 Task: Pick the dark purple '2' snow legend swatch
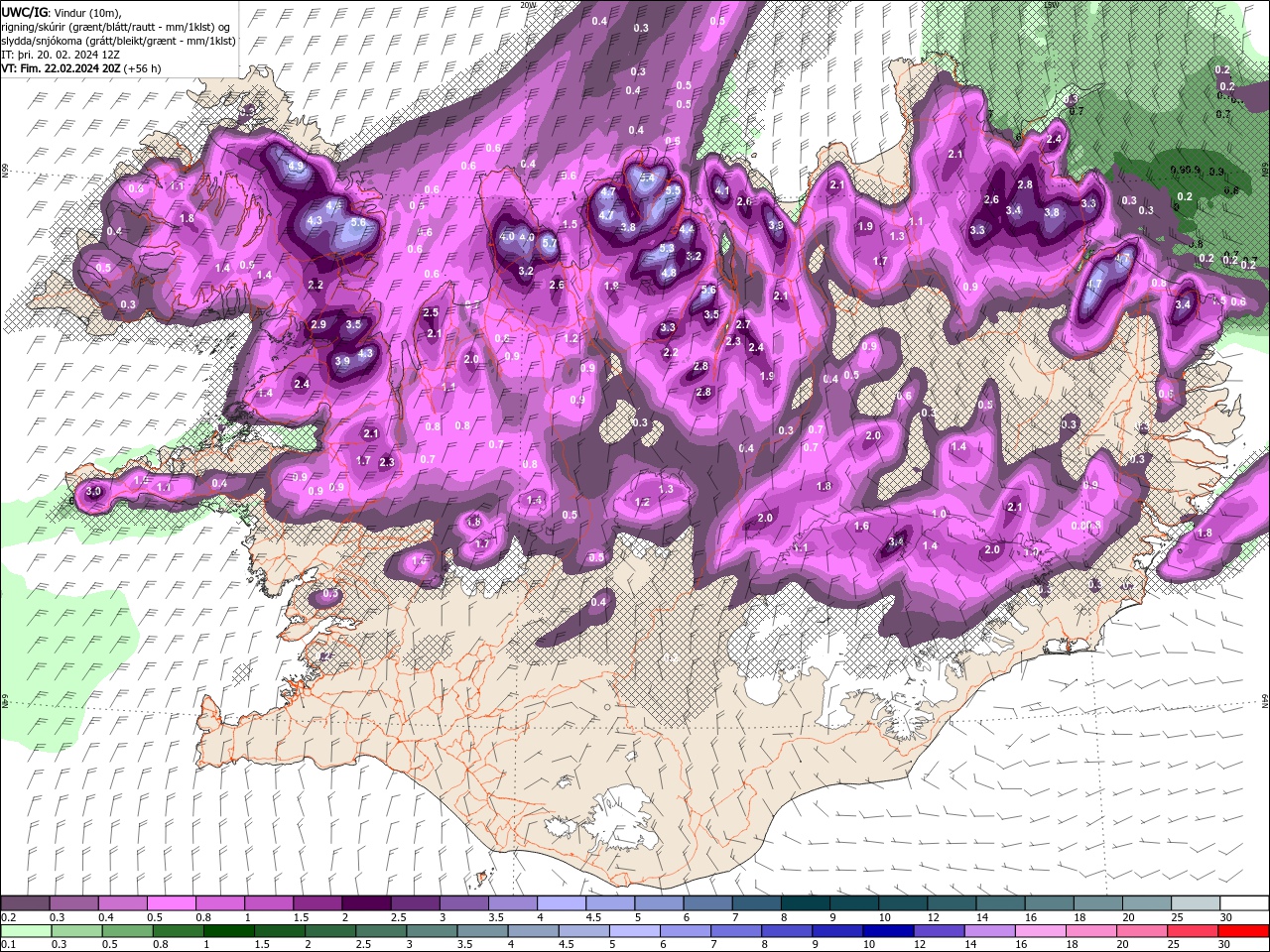pos(366,903)
